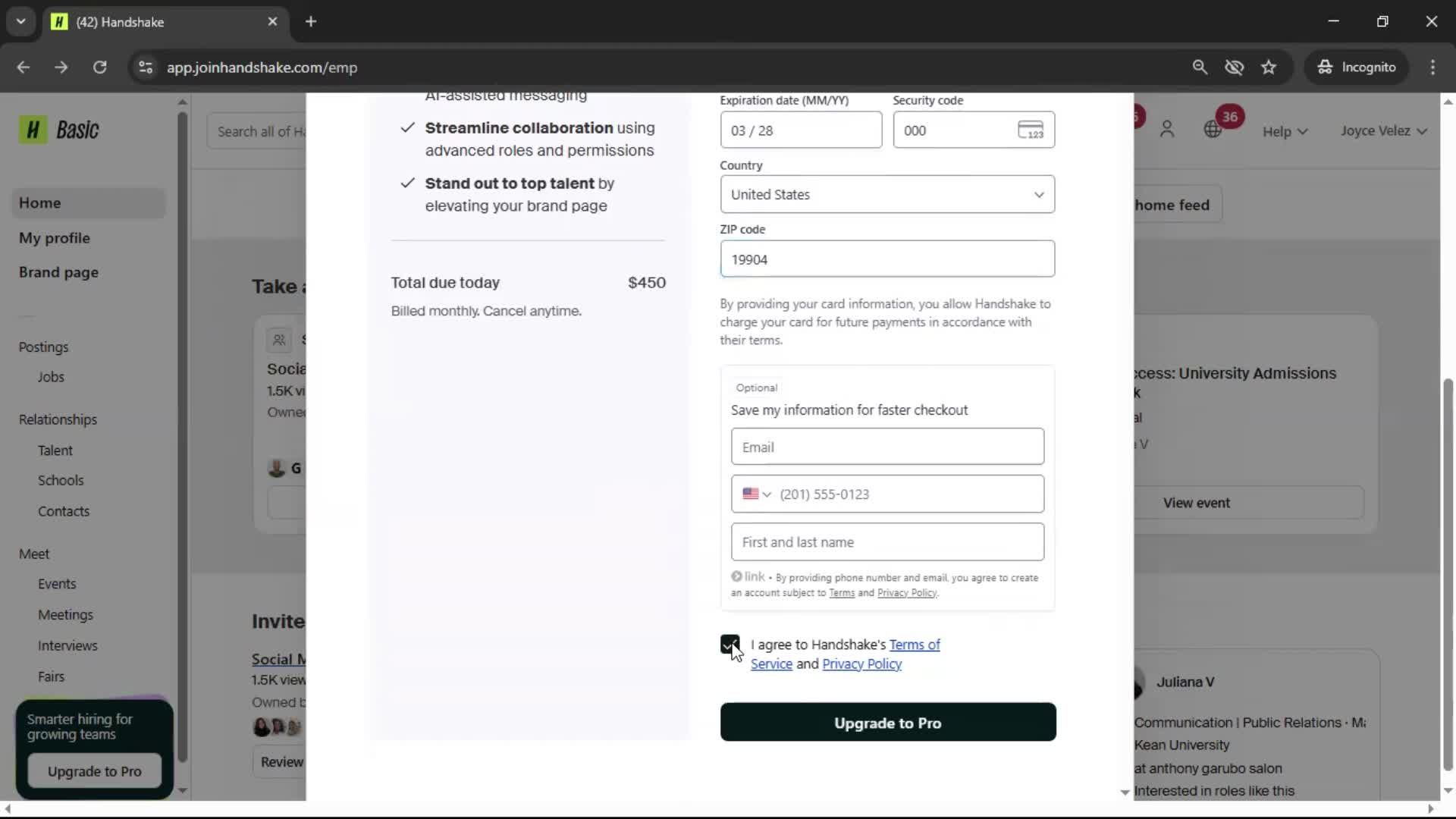Image resolution: width=1456 pixels, height=819 pixels.
Task: Click the browser back arrow
Action: [x=24, y=67]
